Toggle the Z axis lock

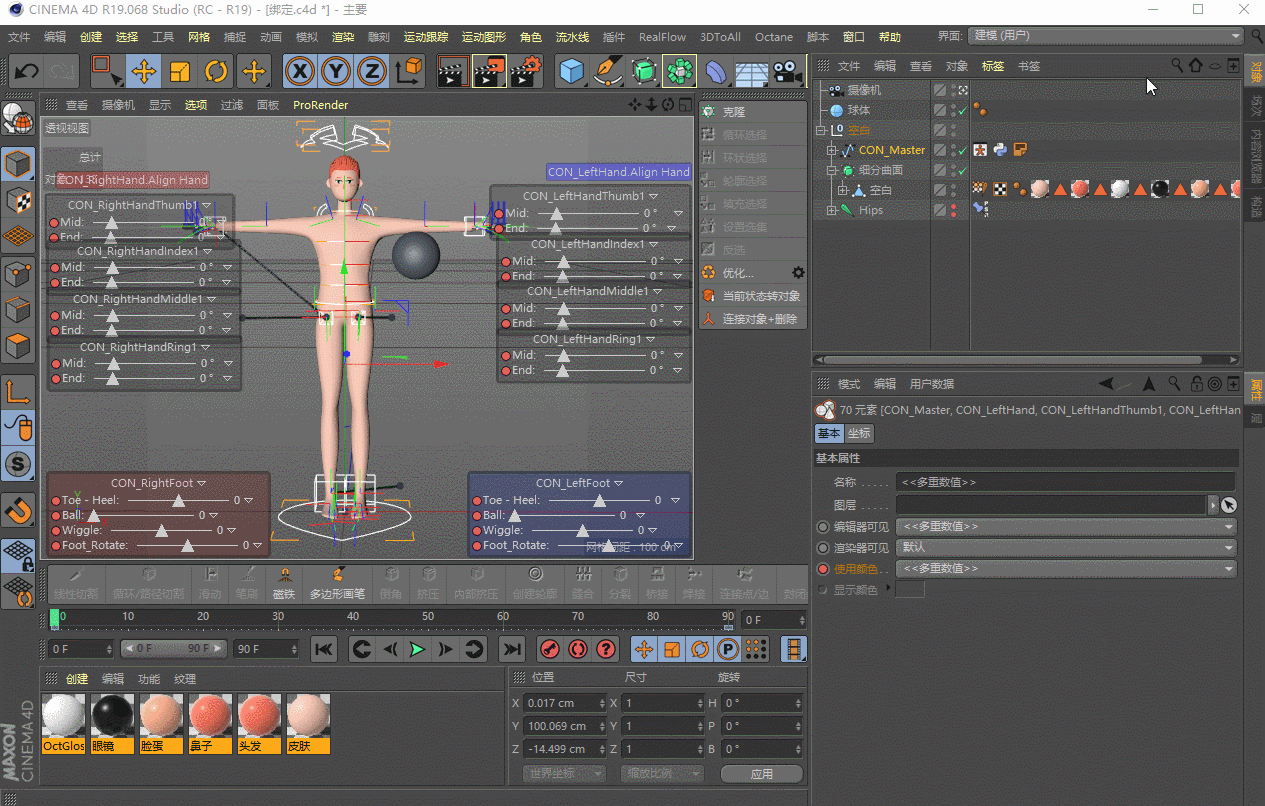(x=372, y=71)
